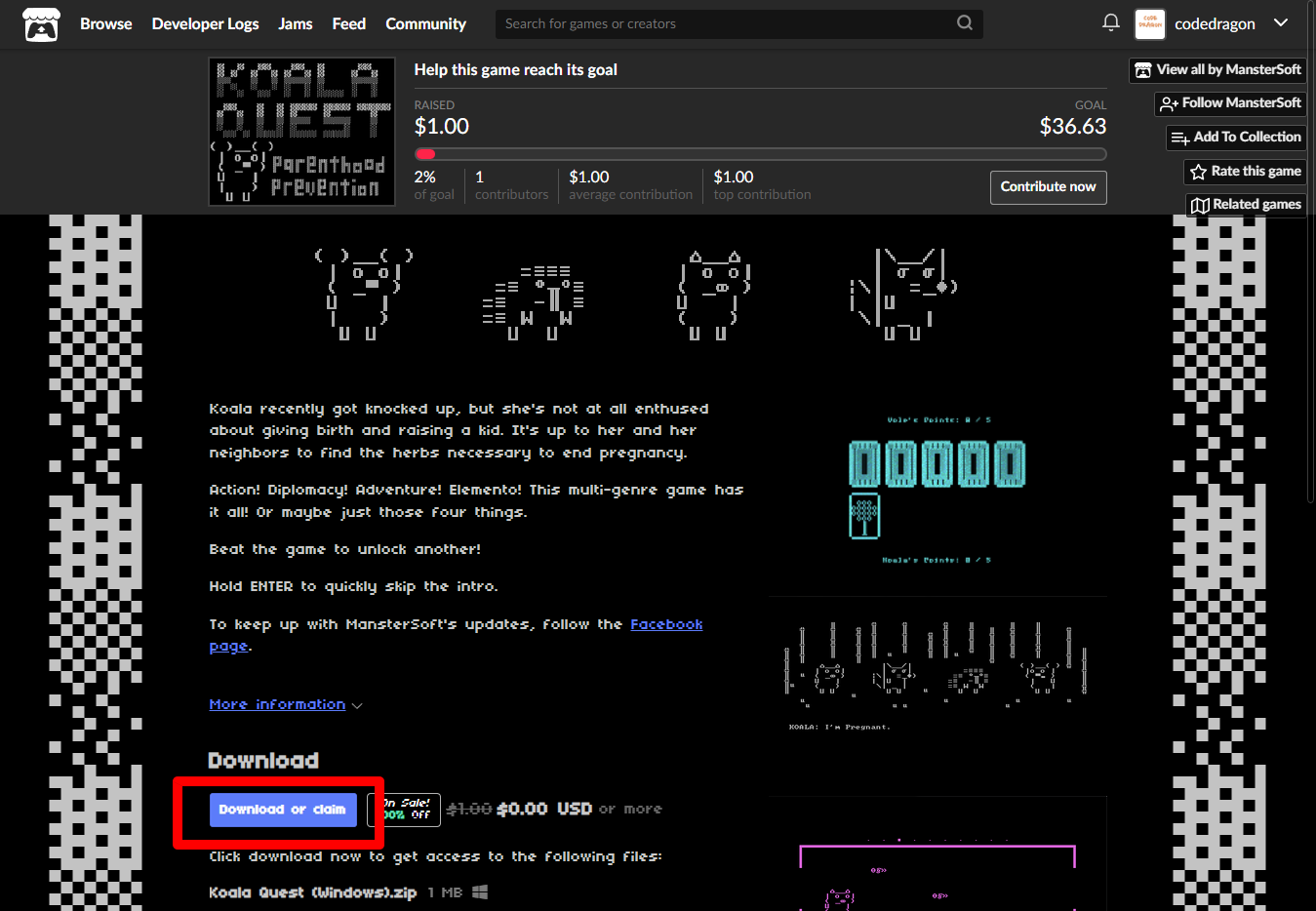Click the cat ASCII character art
The height and width of the screenshot is (911, 1316).
click(x=903, y=294)
